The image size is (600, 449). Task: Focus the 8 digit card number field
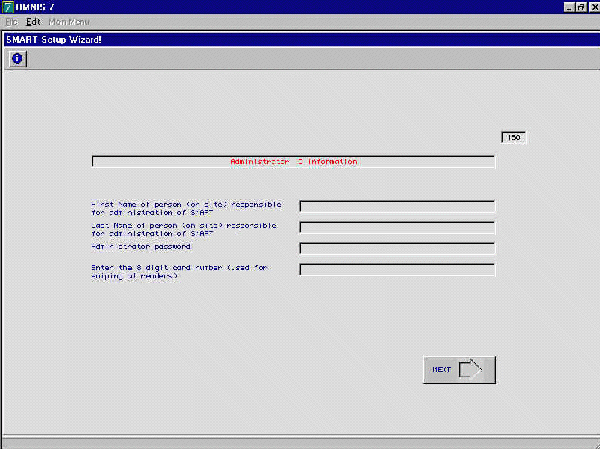pyautogui.click(x=397, y=269)
